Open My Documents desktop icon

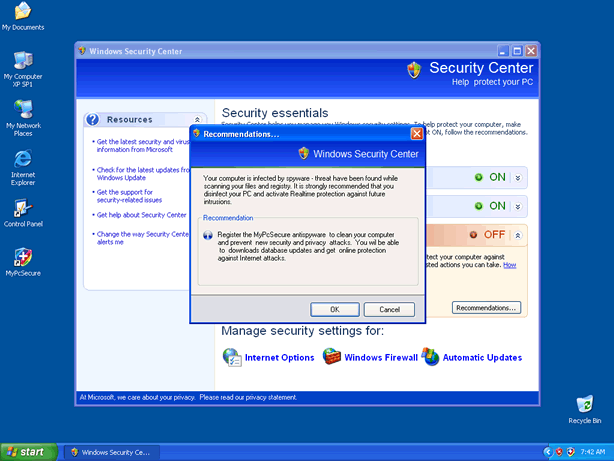point(22,12)
